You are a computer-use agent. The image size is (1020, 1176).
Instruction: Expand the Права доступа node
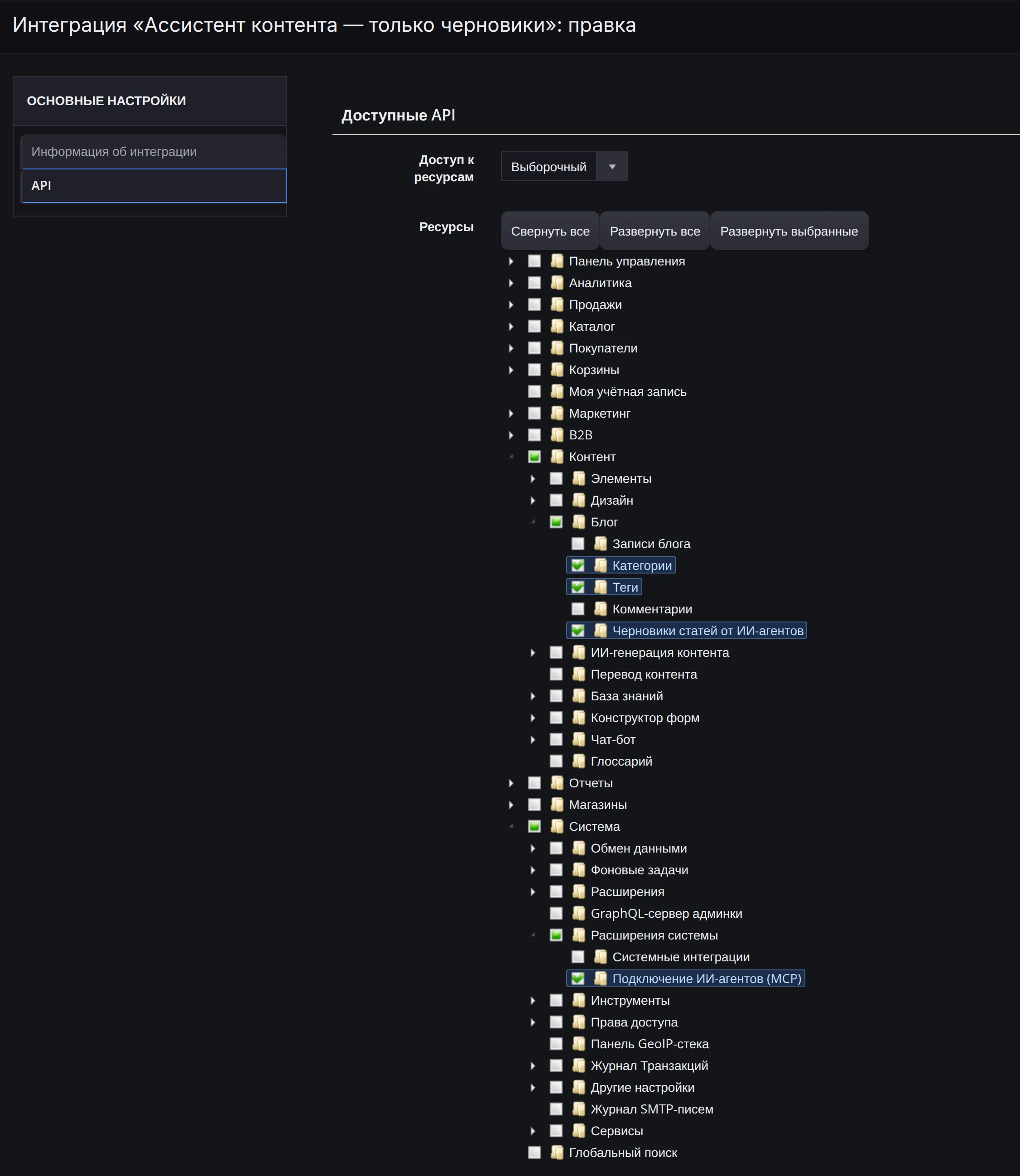pyautogui.click(x=533, y=1022)
